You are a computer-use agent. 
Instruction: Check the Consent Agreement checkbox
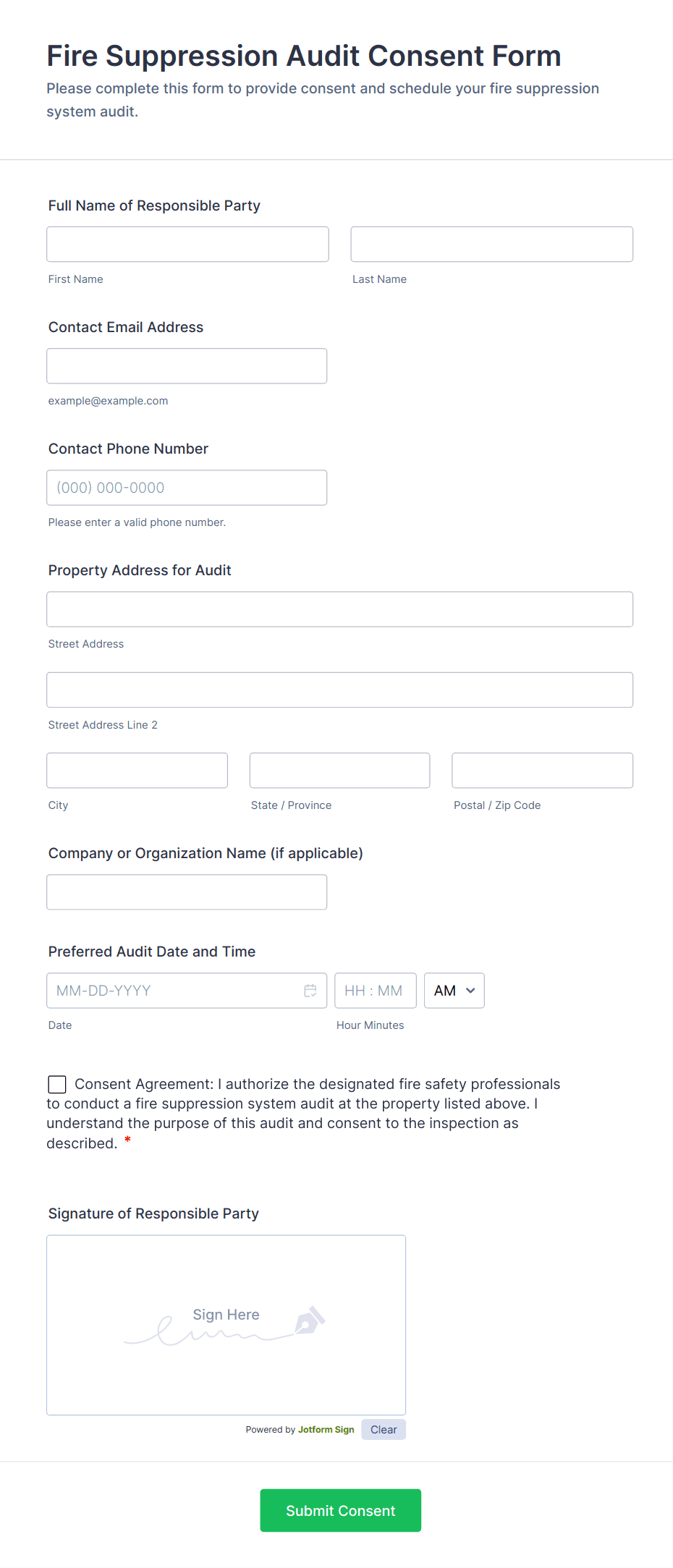56,1084
